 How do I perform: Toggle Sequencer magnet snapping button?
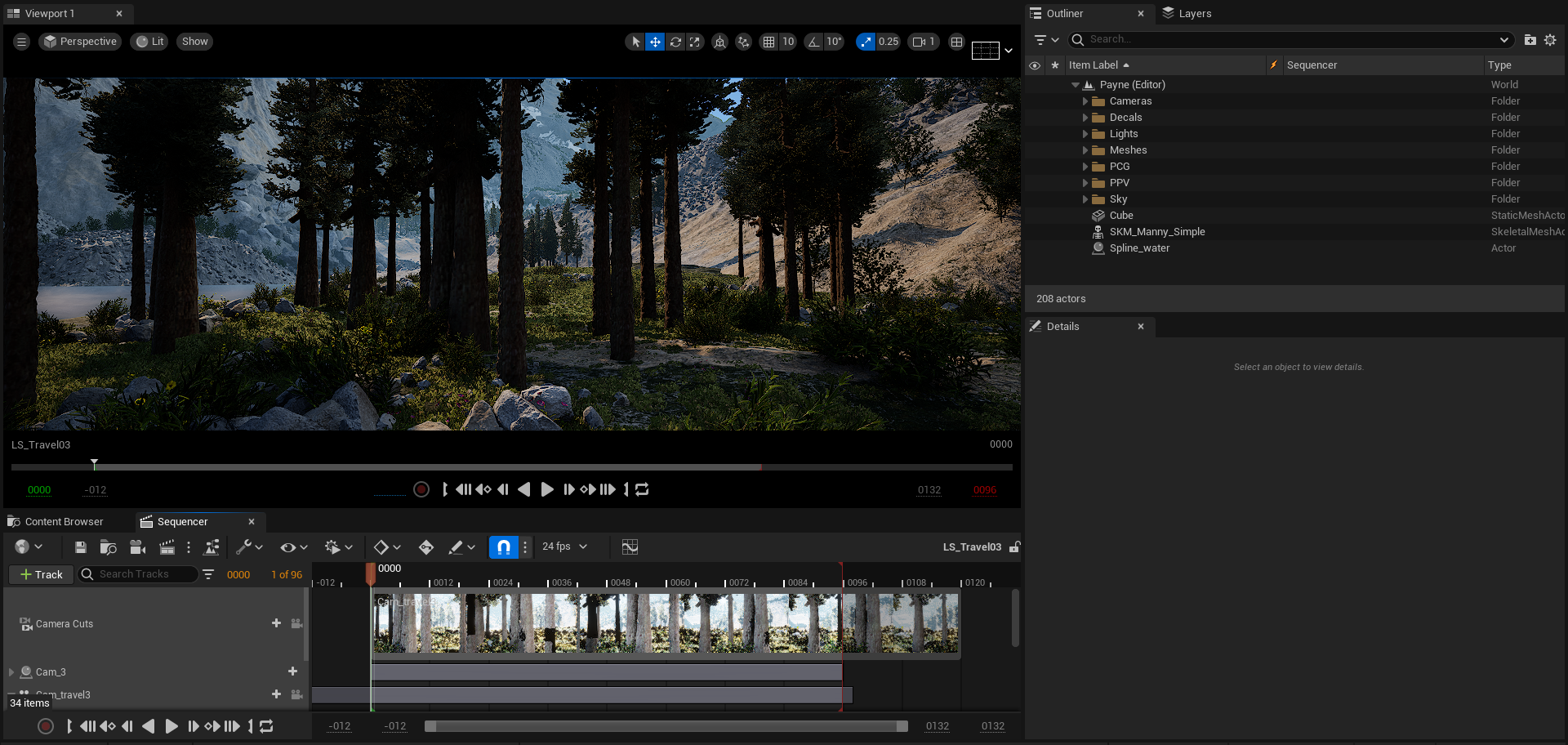[504, 547]
